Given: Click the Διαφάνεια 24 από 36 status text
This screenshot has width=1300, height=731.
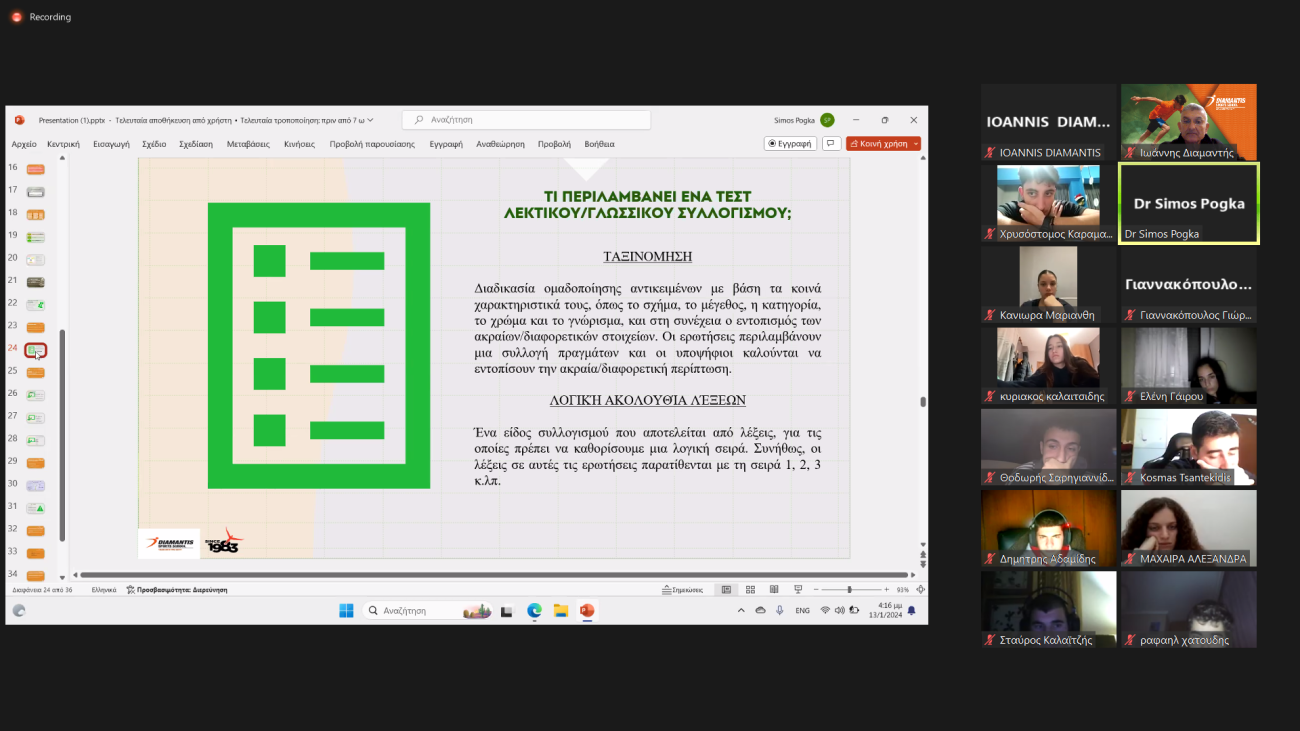Looking at the screenshot, I should point(41,590).
